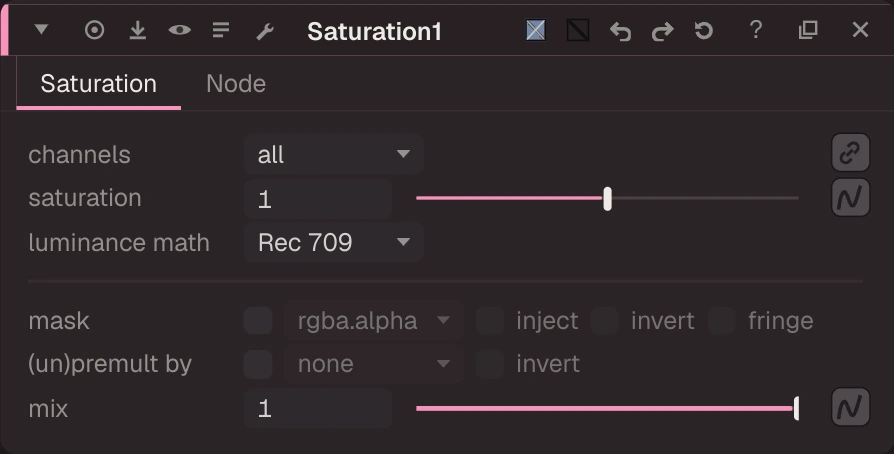This screenshot has height=454, width=894.
Task: Float the panel with the overlapping windows icon
Action: 808,30
